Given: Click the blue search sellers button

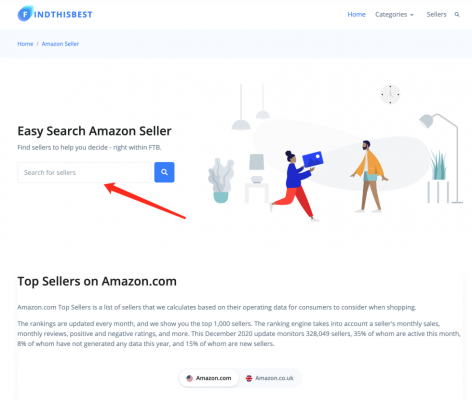Looking at the screenshot, I should [x=164, y=172].
